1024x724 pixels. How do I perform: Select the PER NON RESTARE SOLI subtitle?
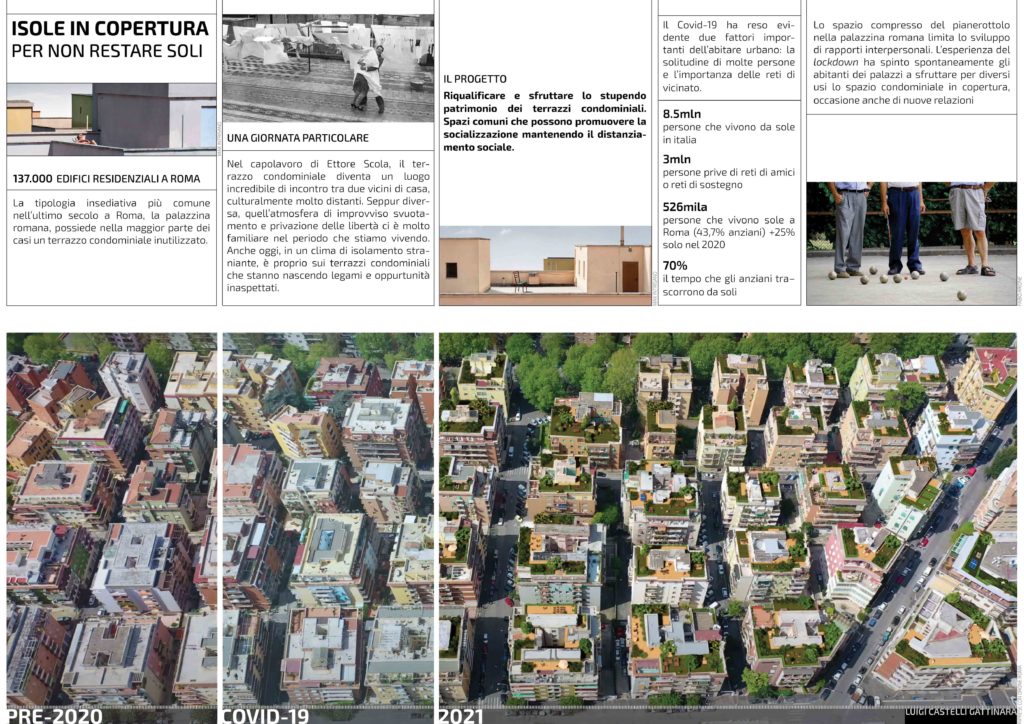point(96,49)
